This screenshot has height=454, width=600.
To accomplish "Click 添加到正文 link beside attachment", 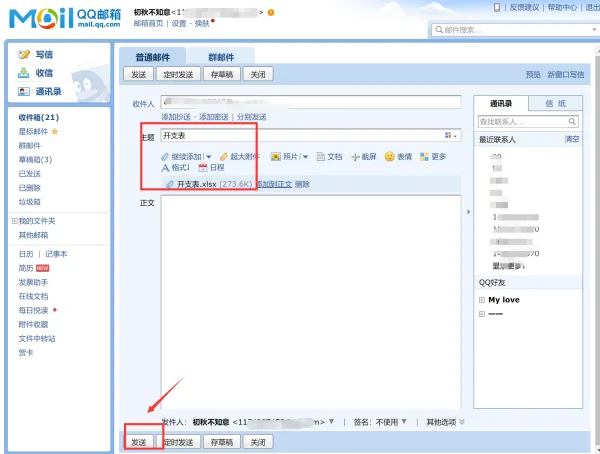I will tap(274, 184).
